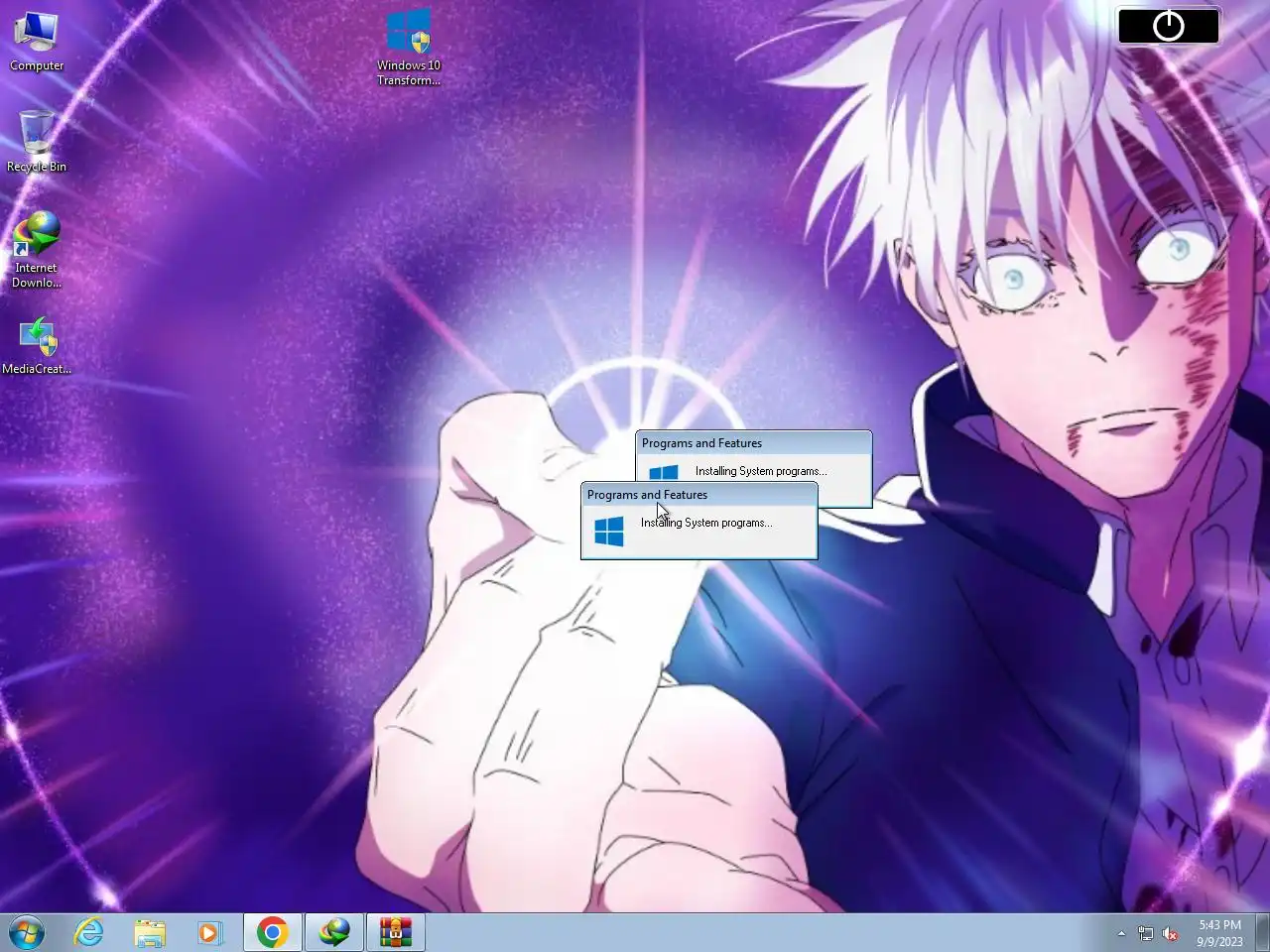Select the MediaCreationTool desktop icon
The image size is (1270, 952).
point(37,346)
